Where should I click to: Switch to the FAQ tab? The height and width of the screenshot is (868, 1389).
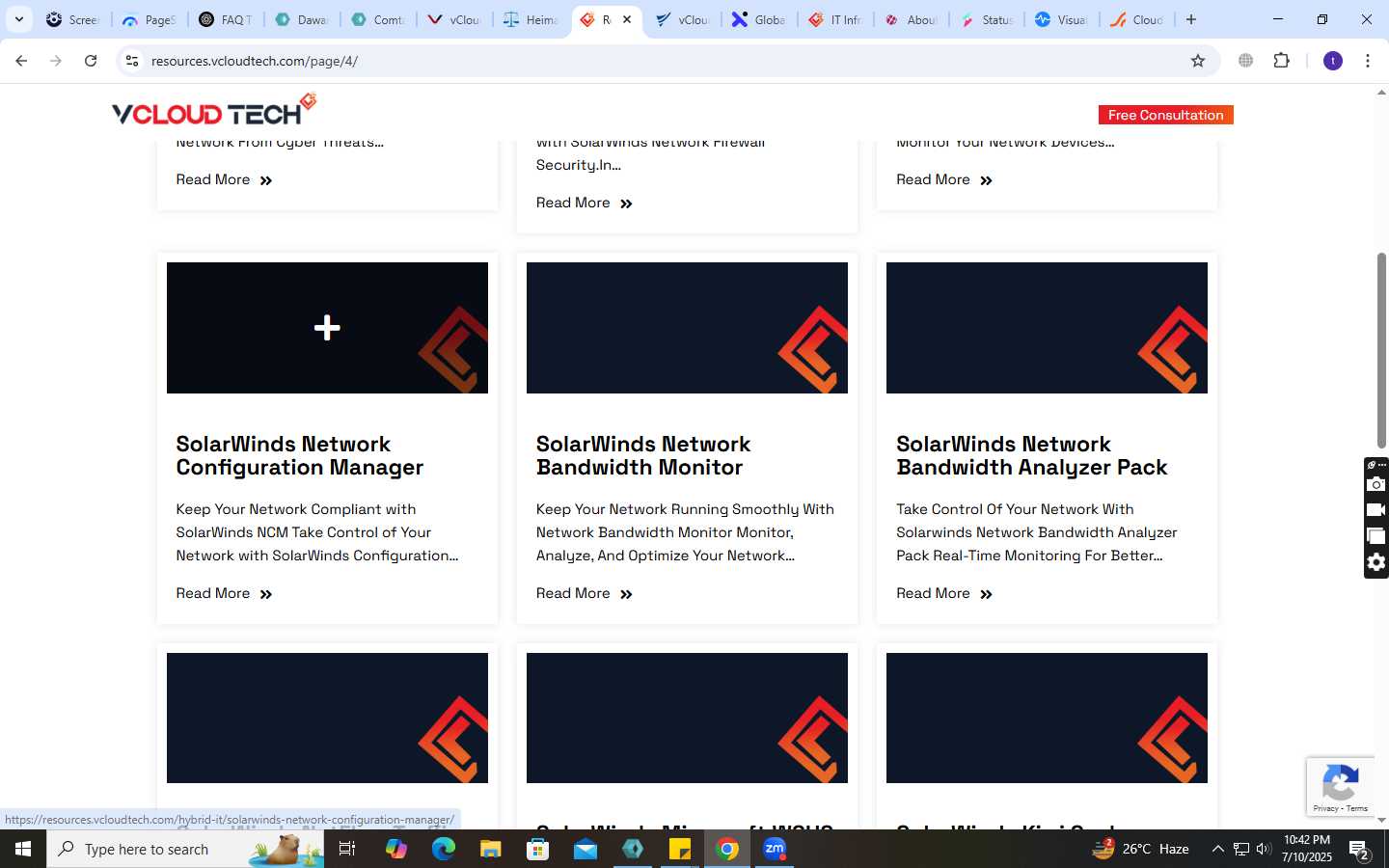(226, 19)
